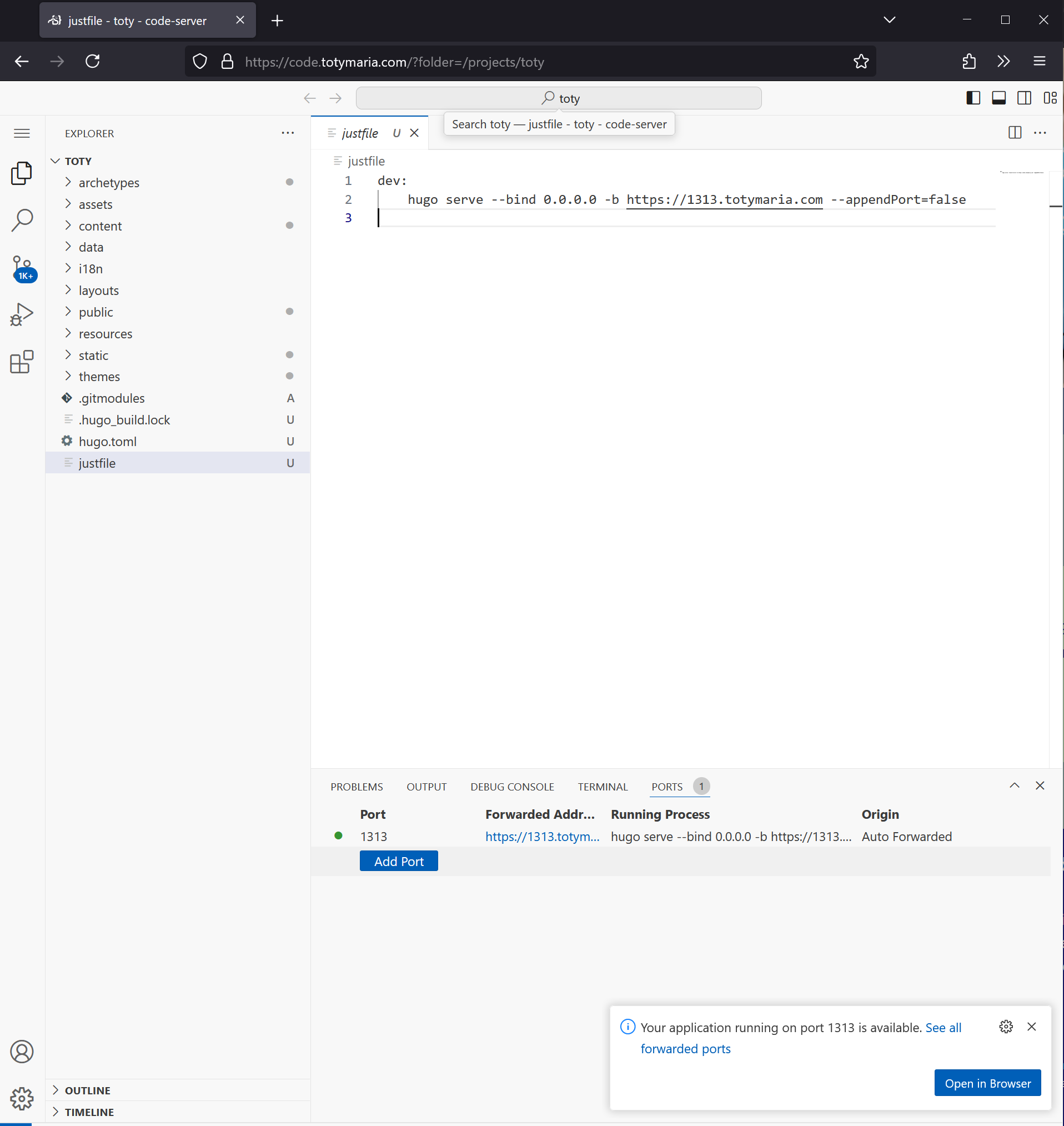
Task: Expand the resources folder
Action: [178, 333]
